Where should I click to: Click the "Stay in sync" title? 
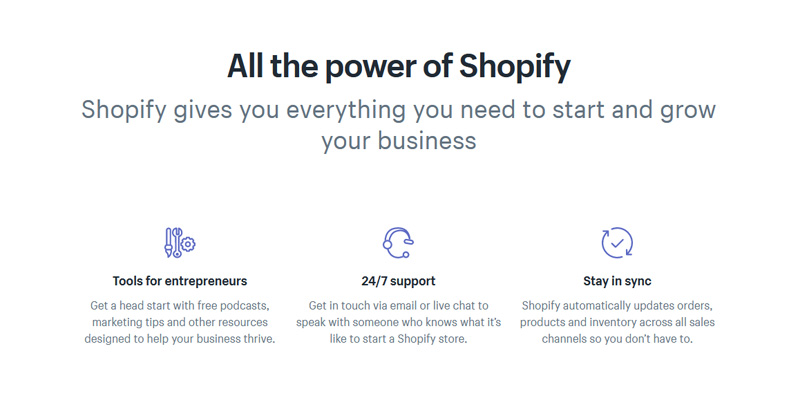(617, 281)
